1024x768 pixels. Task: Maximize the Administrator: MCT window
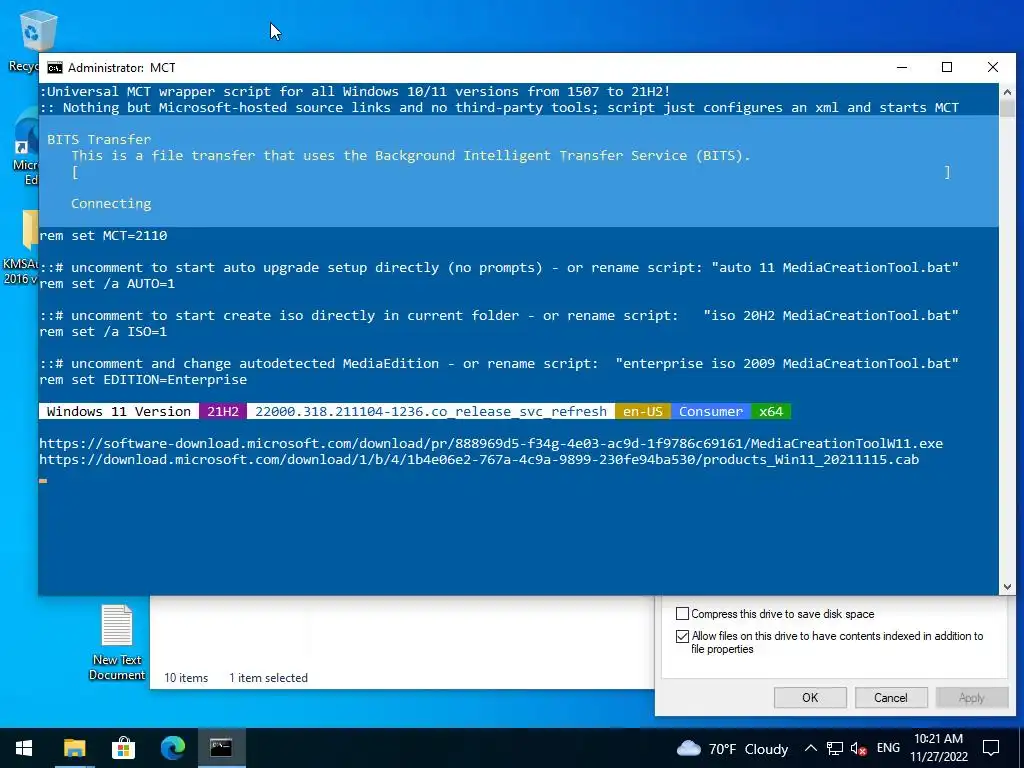[x=947, y=67]
